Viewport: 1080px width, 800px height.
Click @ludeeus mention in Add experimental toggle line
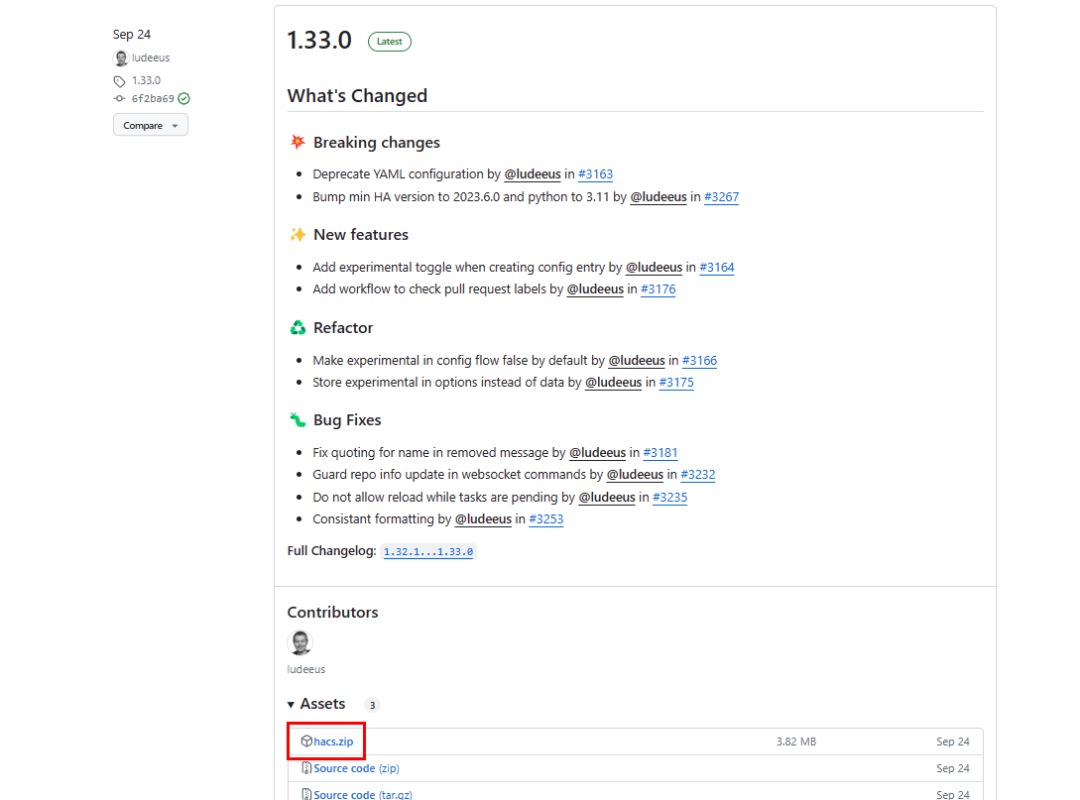tap(654, 267)
